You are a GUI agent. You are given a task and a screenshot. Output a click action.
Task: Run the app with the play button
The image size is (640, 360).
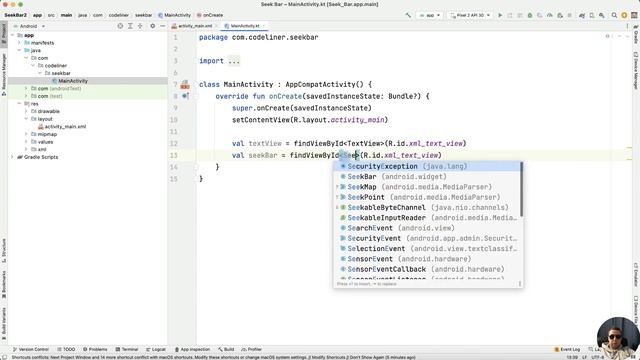[x=500, y=15]
